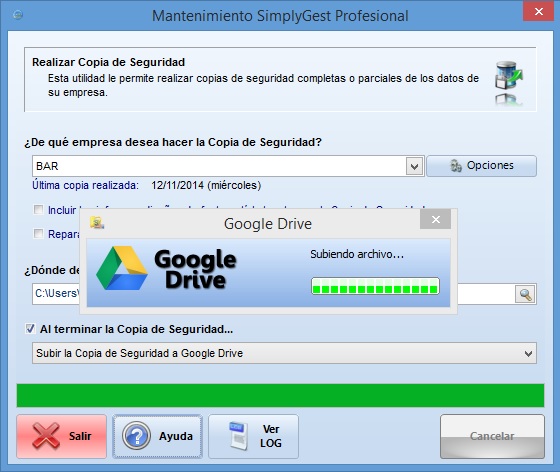Click the 'Realizar Copia de Seguridad' heading

[109, 62]
